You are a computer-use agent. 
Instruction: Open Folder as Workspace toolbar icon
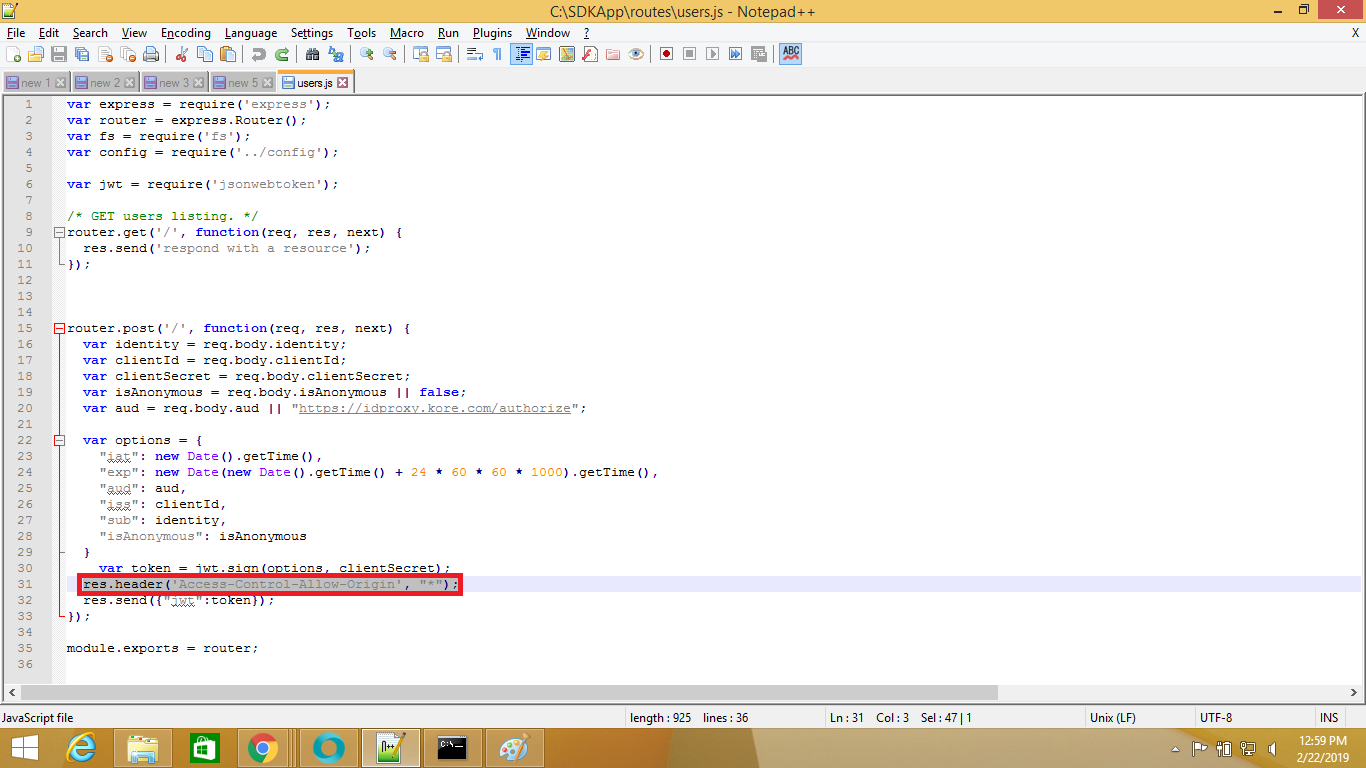coord(612,54)
